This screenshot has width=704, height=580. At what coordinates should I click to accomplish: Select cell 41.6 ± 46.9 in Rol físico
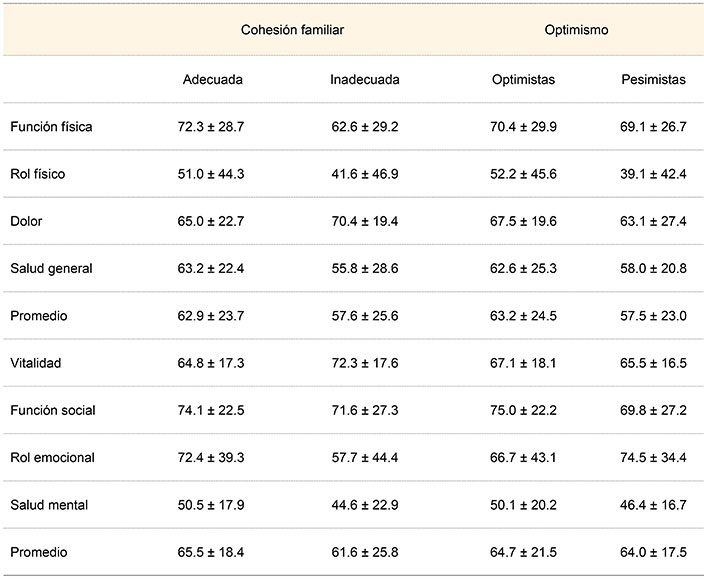click(364, 174)
